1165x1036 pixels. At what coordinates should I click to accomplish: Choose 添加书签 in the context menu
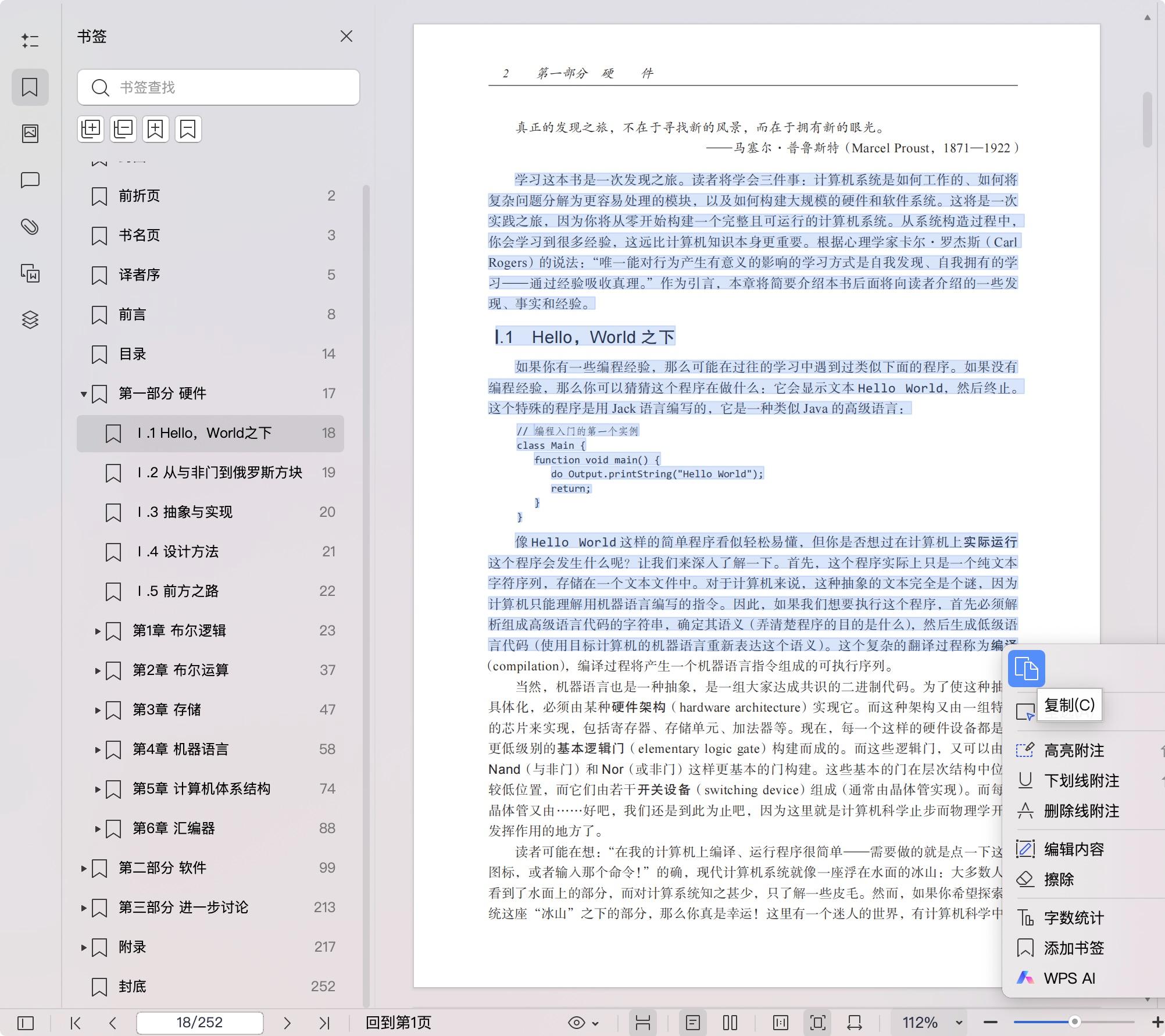click(1074, 948)
